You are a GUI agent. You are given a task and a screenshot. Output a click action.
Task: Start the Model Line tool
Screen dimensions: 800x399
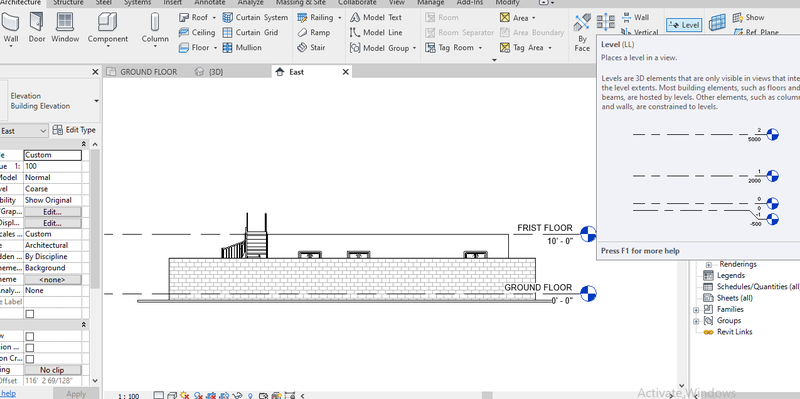[376, 32]
